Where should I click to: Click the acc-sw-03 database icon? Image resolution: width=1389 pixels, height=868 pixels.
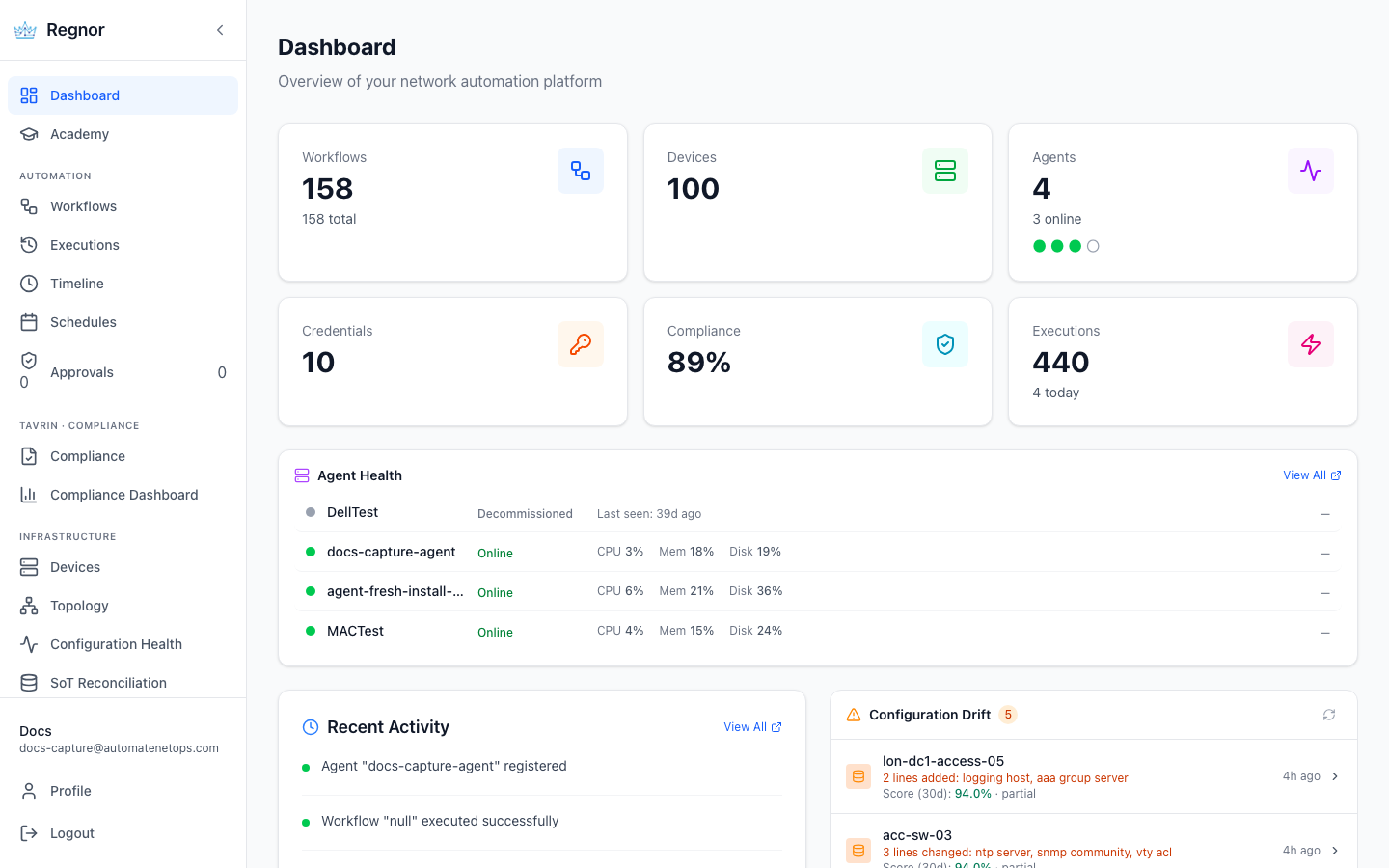tap(858, 851)
